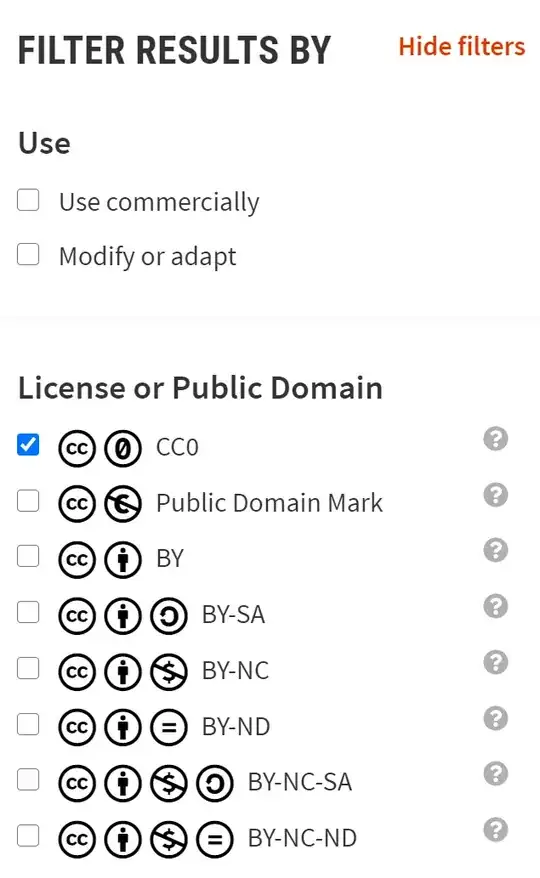Uncheck the CC0 license filter
Image resolution: width=540 pixels, height=878 pixels.
tap(28, 445)
